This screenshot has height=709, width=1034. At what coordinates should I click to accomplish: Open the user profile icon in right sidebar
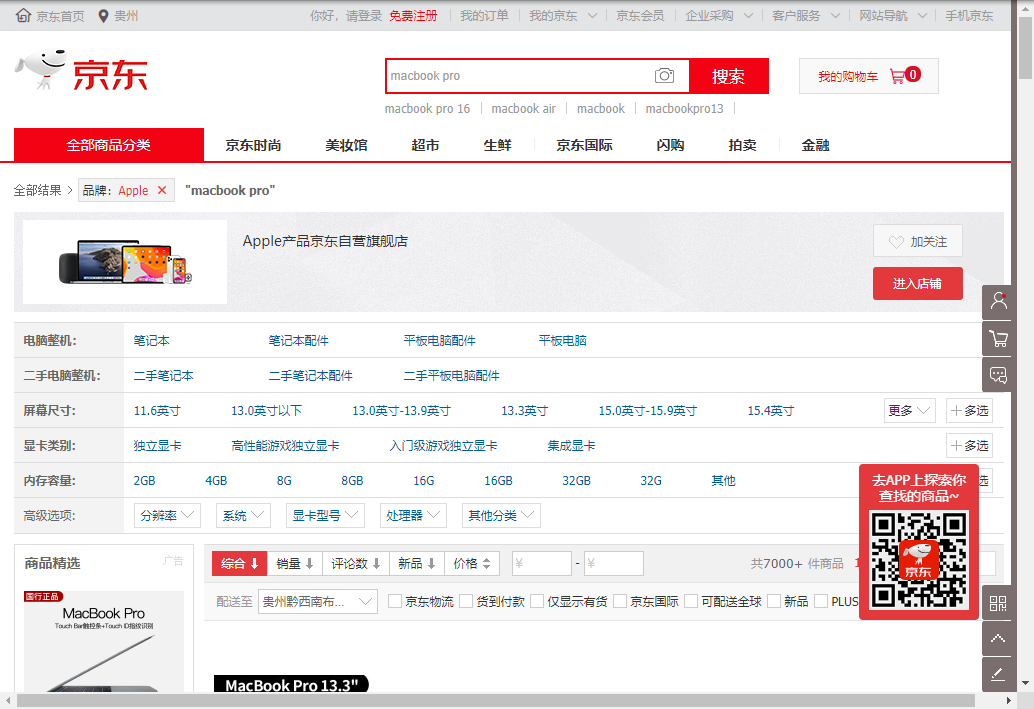tap(998, 302)
